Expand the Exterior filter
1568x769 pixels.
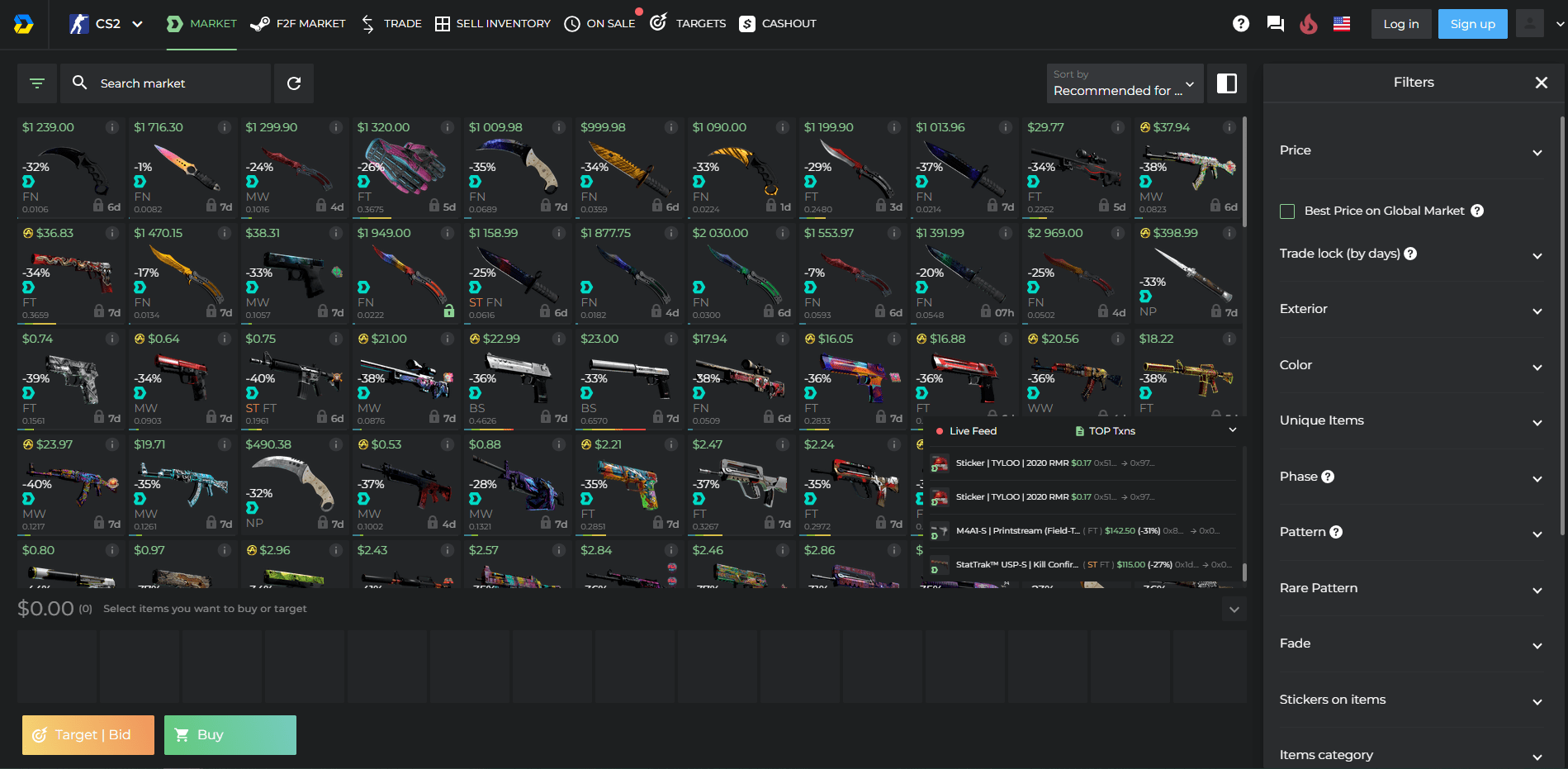point(1412,310)
